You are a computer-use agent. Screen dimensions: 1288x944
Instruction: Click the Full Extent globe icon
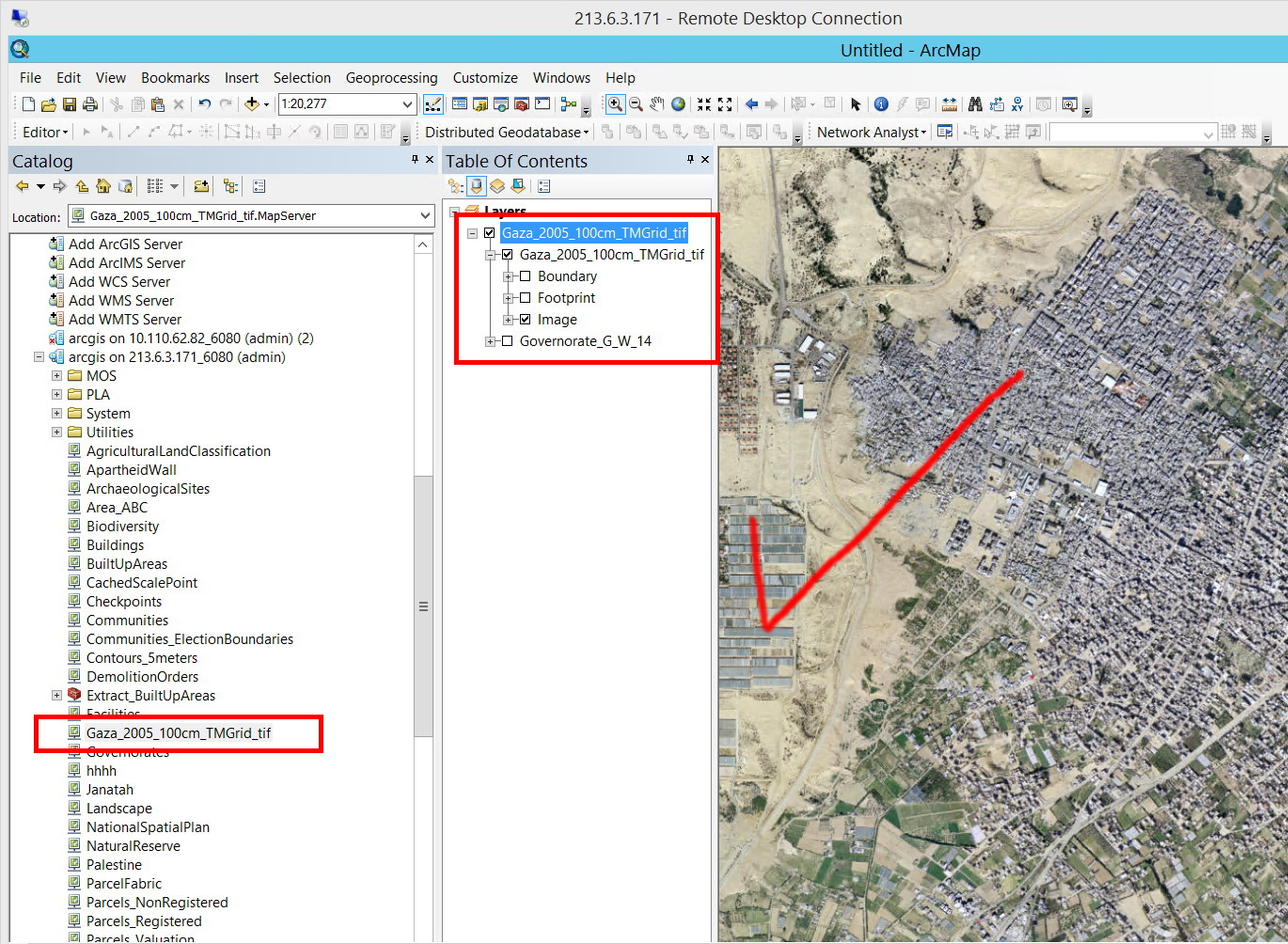click(x=678, y=104)
